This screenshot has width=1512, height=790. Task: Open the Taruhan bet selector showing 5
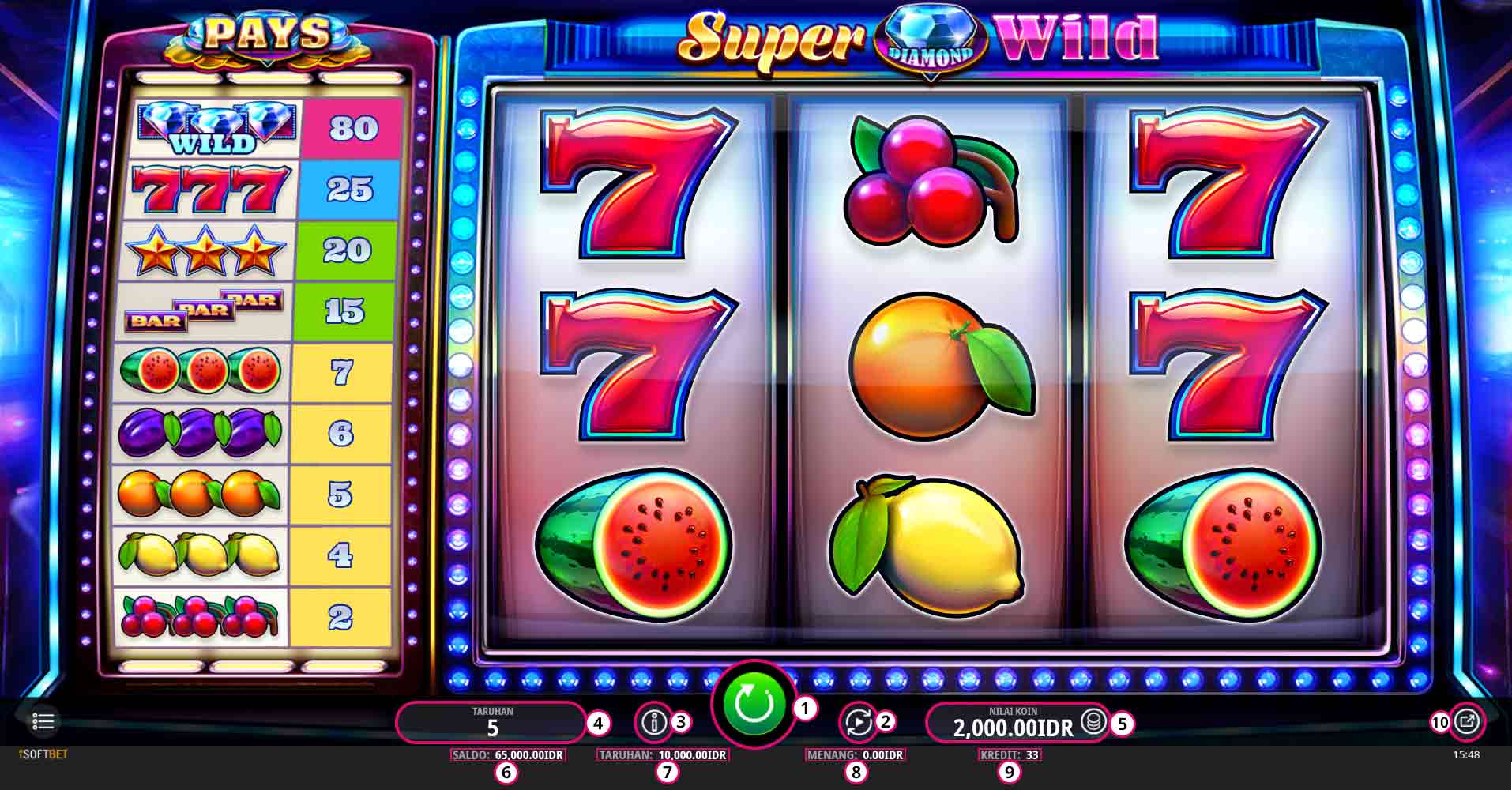[492, 722]
